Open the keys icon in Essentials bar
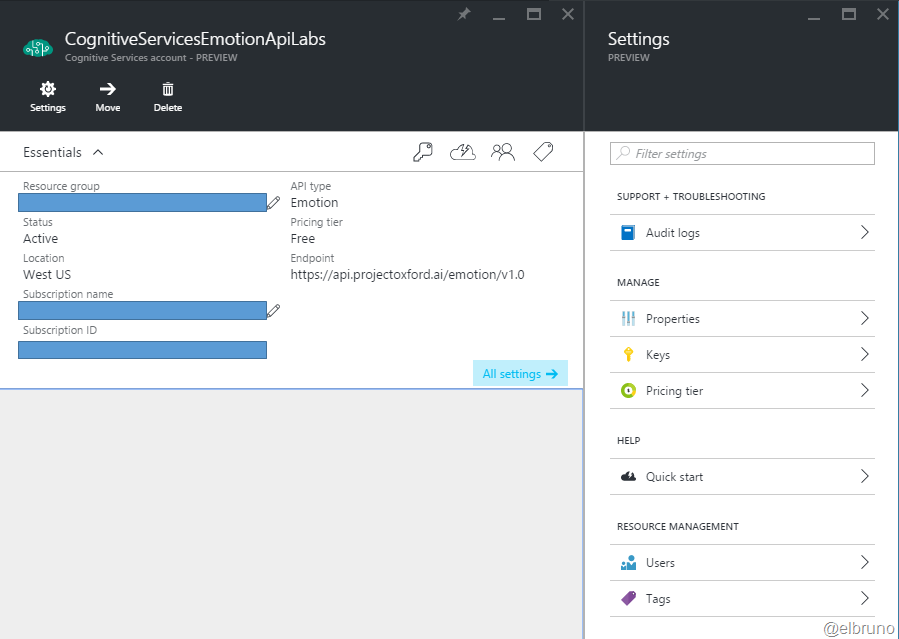The image size is (899, 639). click(x=423, y=152)
